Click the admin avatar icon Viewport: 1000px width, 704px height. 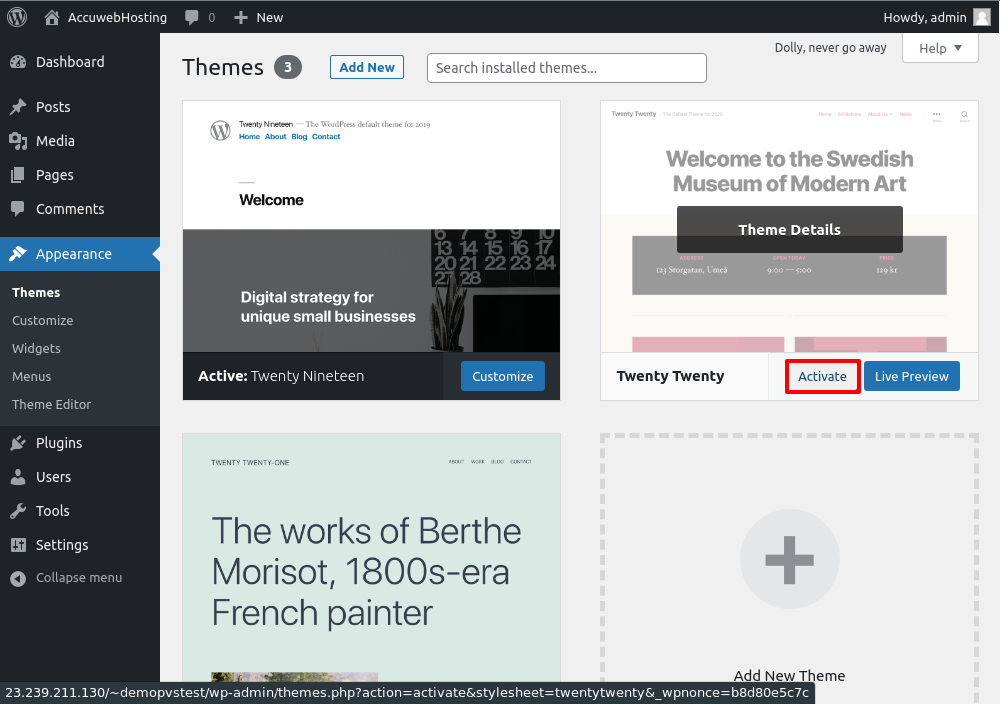pyautogui.click(x=982, y=17)
